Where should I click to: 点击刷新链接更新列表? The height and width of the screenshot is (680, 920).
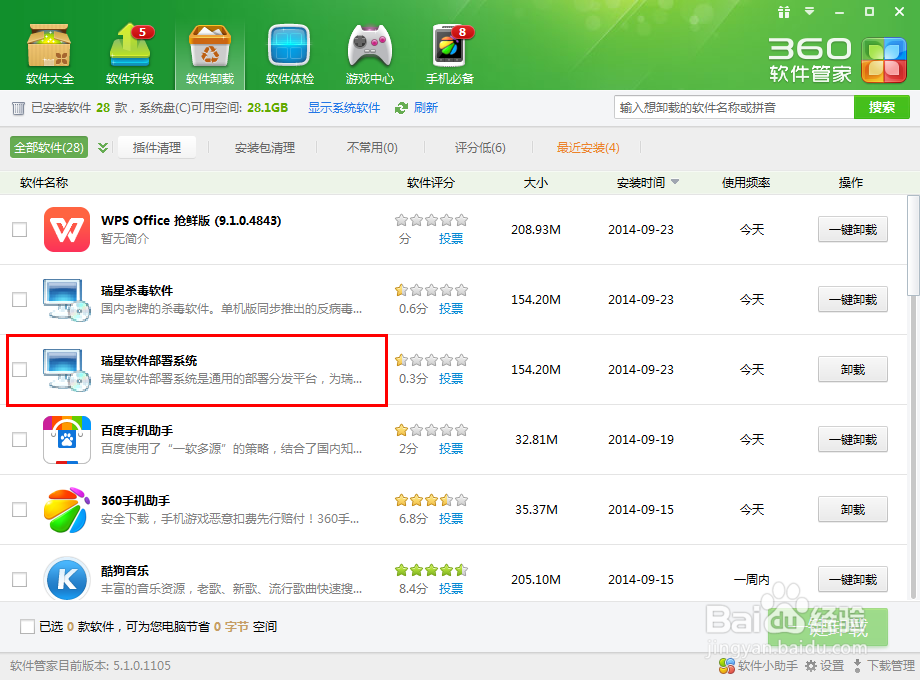coord(424,108)
